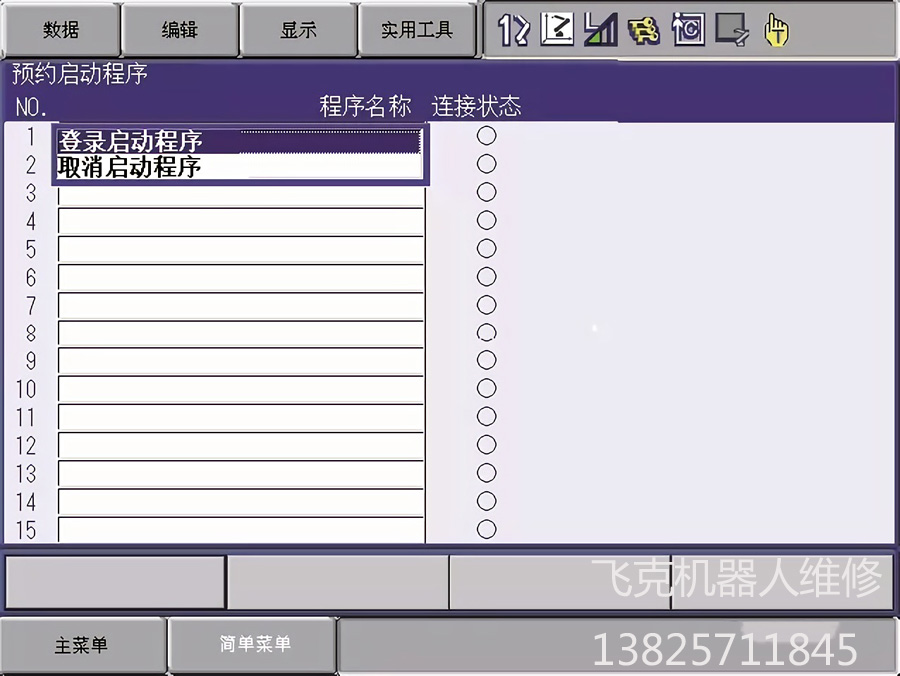The width and height of the screenshot is (900, 676).
Task: Select program name field in row 14
Action: click(x=241, y=502)
